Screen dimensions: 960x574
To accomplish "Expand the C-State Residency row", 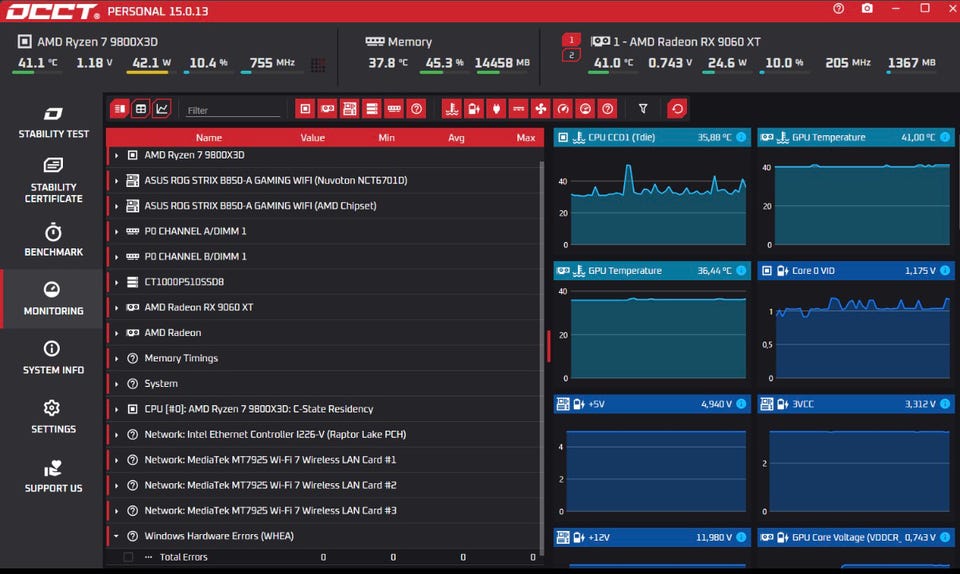I will [116, 409].
